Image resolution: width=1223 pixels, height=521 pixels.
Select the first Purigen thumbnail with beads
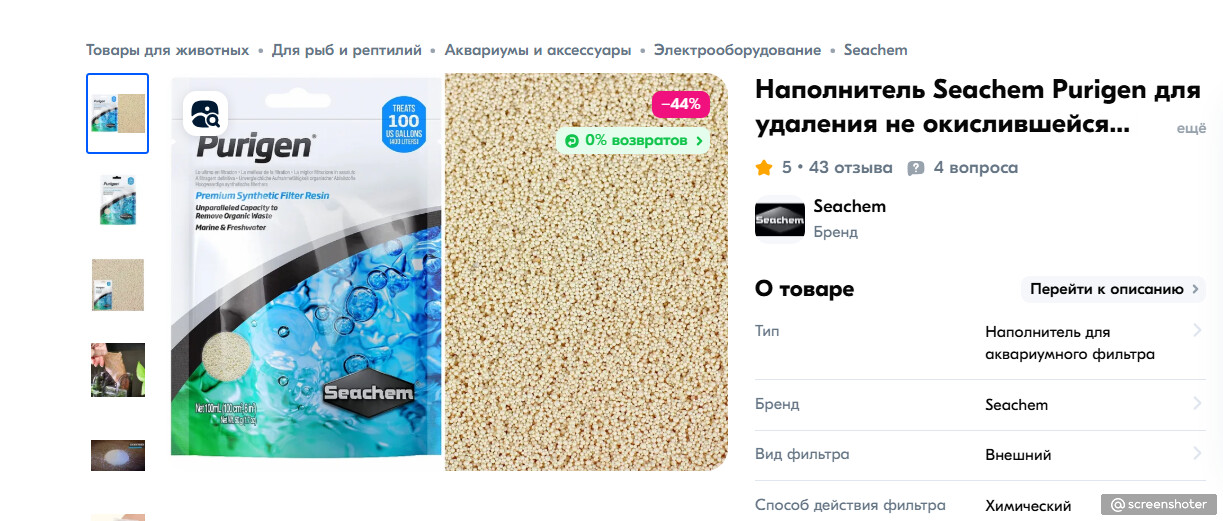[117, 113]
